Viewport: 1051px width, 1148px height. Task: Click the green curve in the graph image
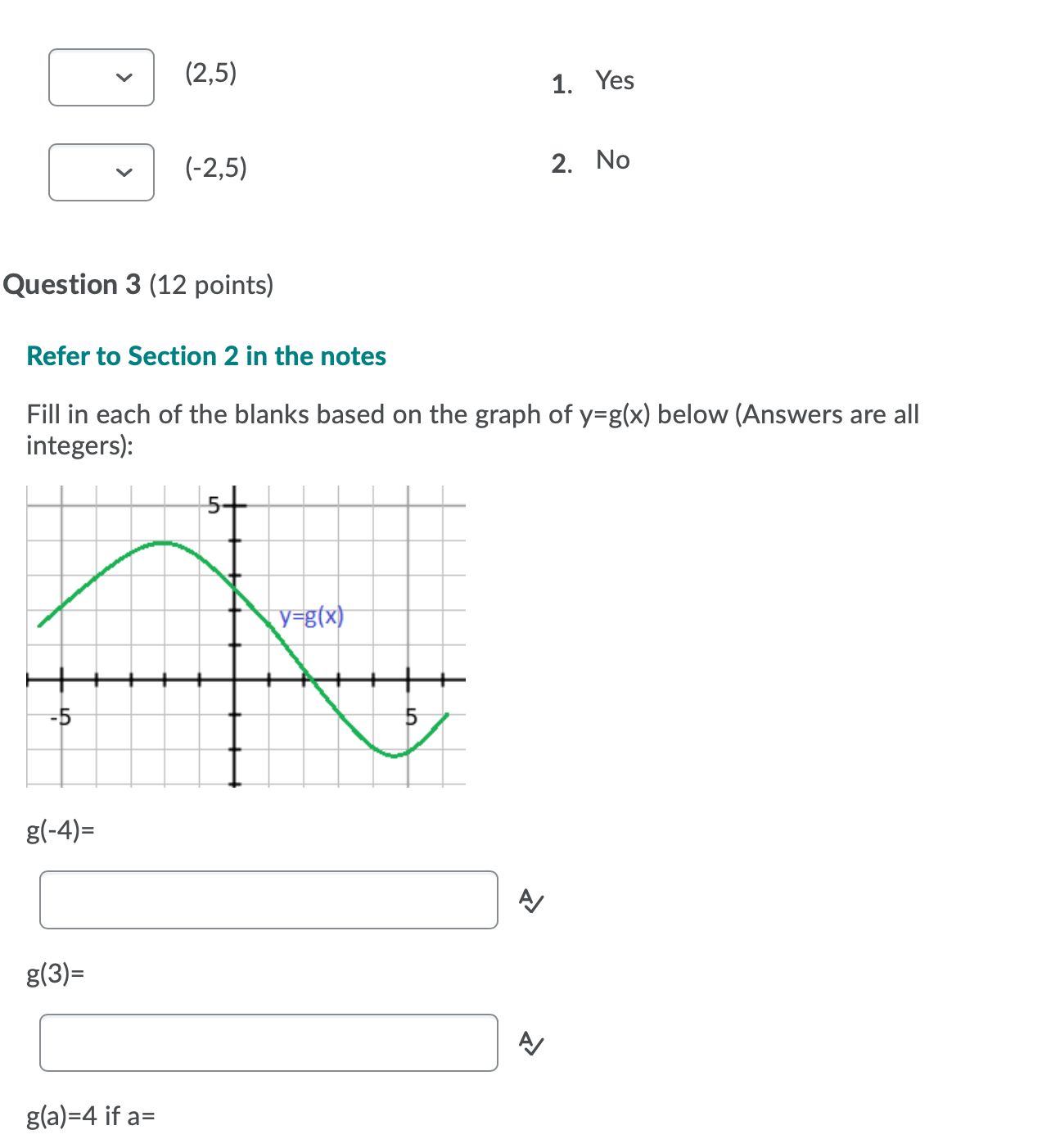click(164, 543)
